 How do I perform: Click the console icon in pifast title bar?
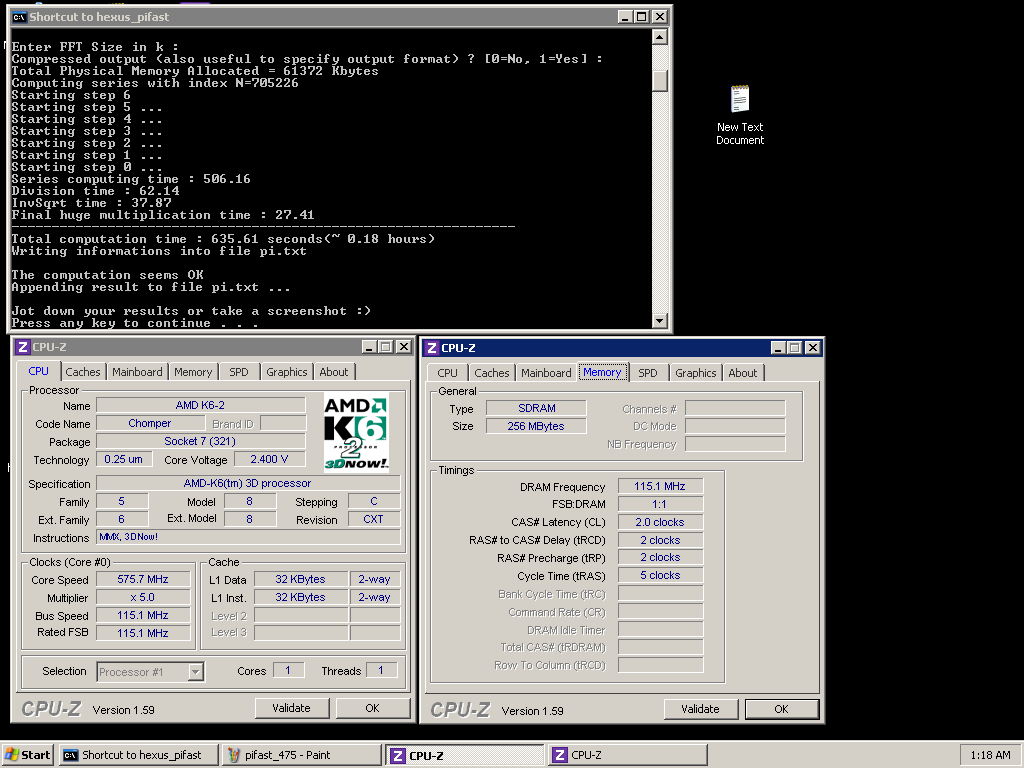tap(19, 17)
